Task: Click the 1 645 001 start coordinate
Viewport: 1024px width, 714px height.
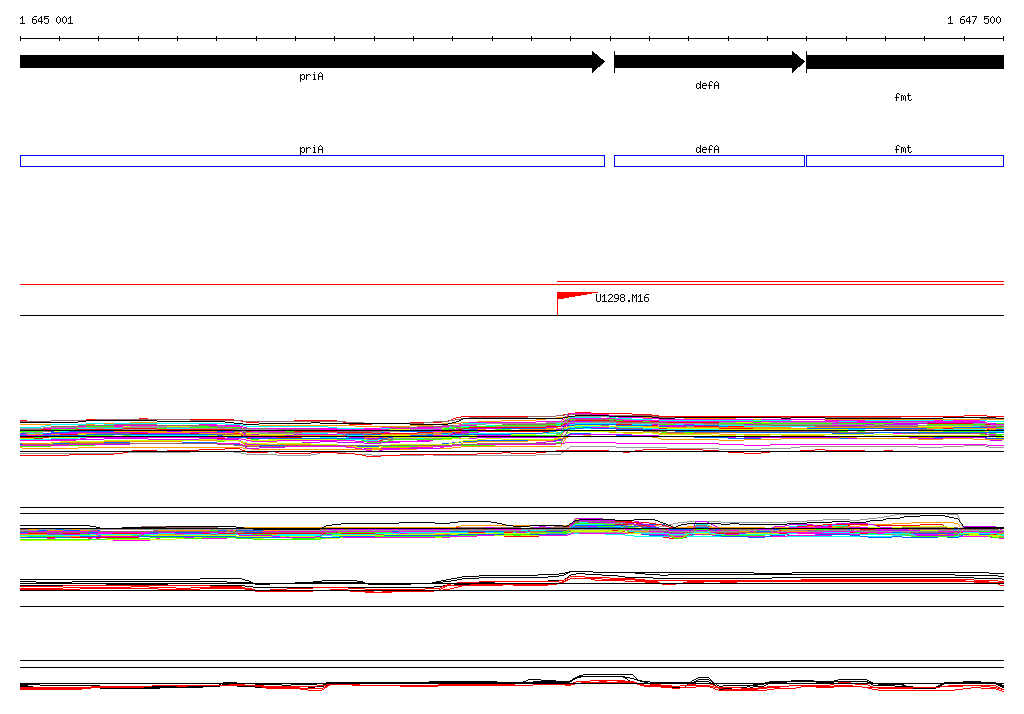Action: point(46,20)
